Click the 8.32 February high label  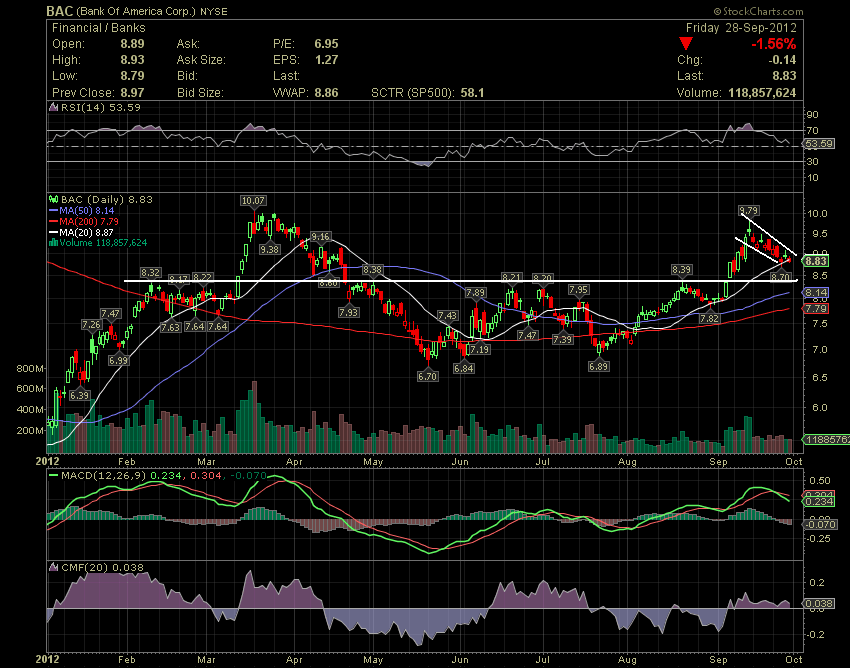pos(150,272)
